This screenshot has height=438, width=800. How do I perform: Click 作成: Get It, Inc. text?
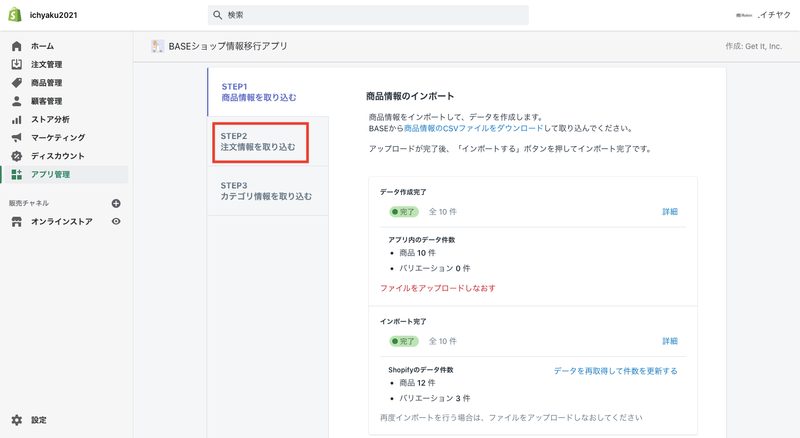[754, 46]
